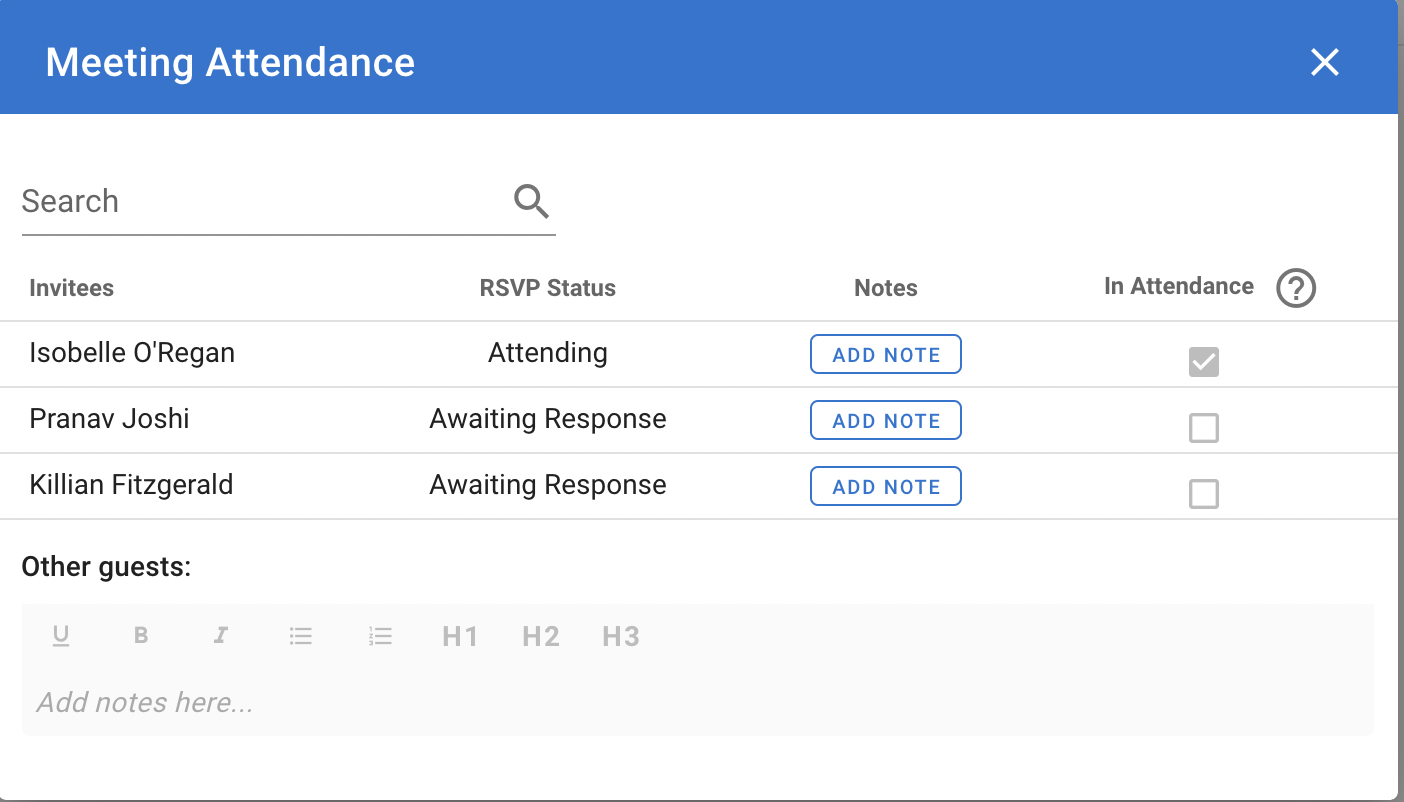Add a note for Pranav Joshi
This screenshot has height=802, width=1404.
tap(886, 420)
